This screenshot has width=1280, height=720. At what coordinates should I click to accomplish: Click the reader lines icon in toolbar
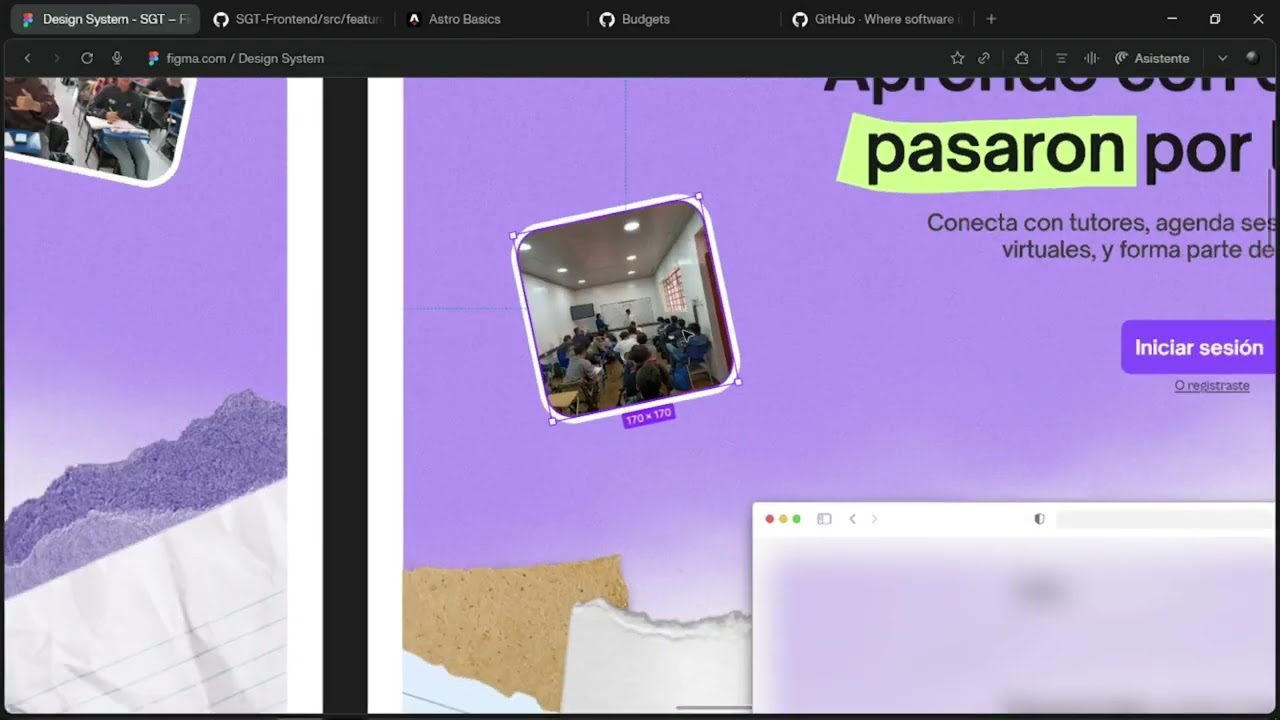(1062, 58)
